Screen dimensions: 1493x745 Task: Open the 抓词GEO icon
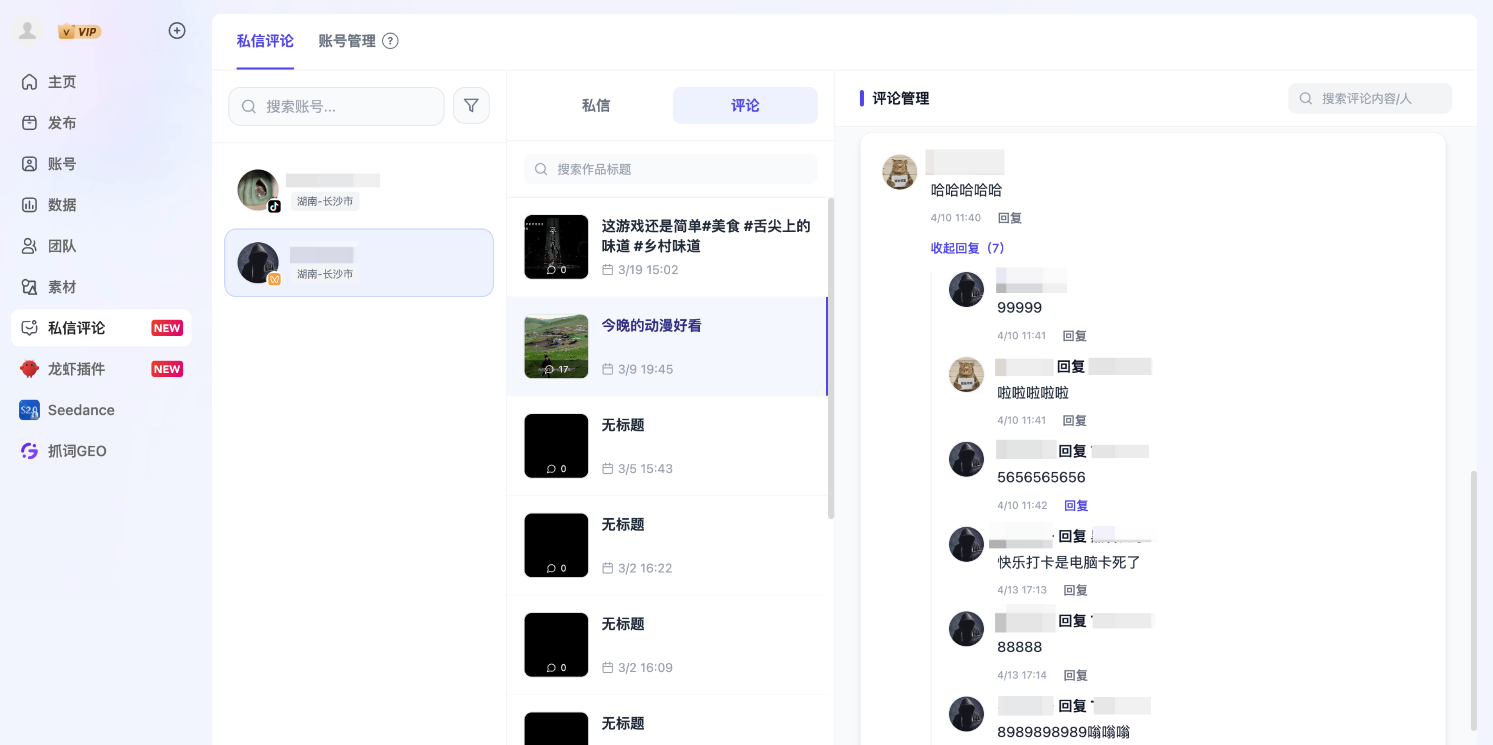tap(30, 451)
